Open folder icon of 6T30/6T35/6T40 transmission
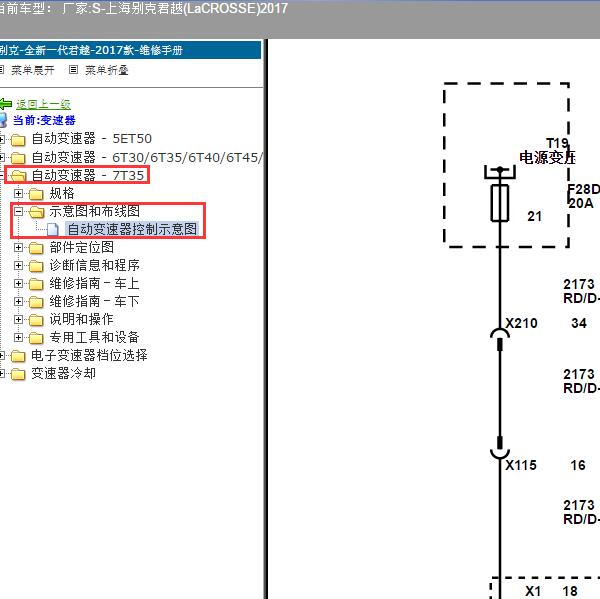This screenshot has width=600, height=599. [x=18, y=158]
